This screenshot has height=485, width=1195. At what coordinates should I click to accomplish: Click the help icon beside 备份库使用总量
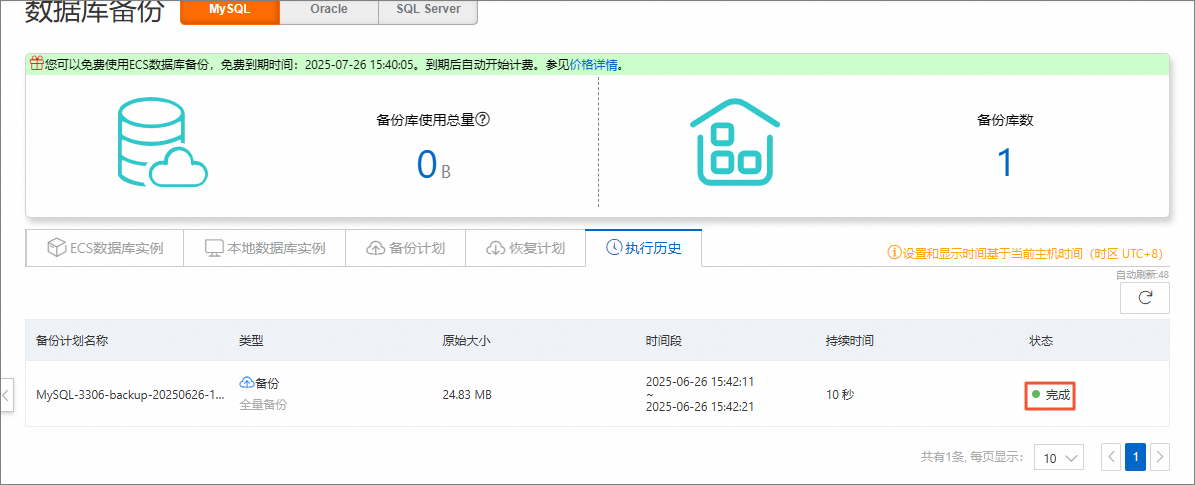pos(482,119)
